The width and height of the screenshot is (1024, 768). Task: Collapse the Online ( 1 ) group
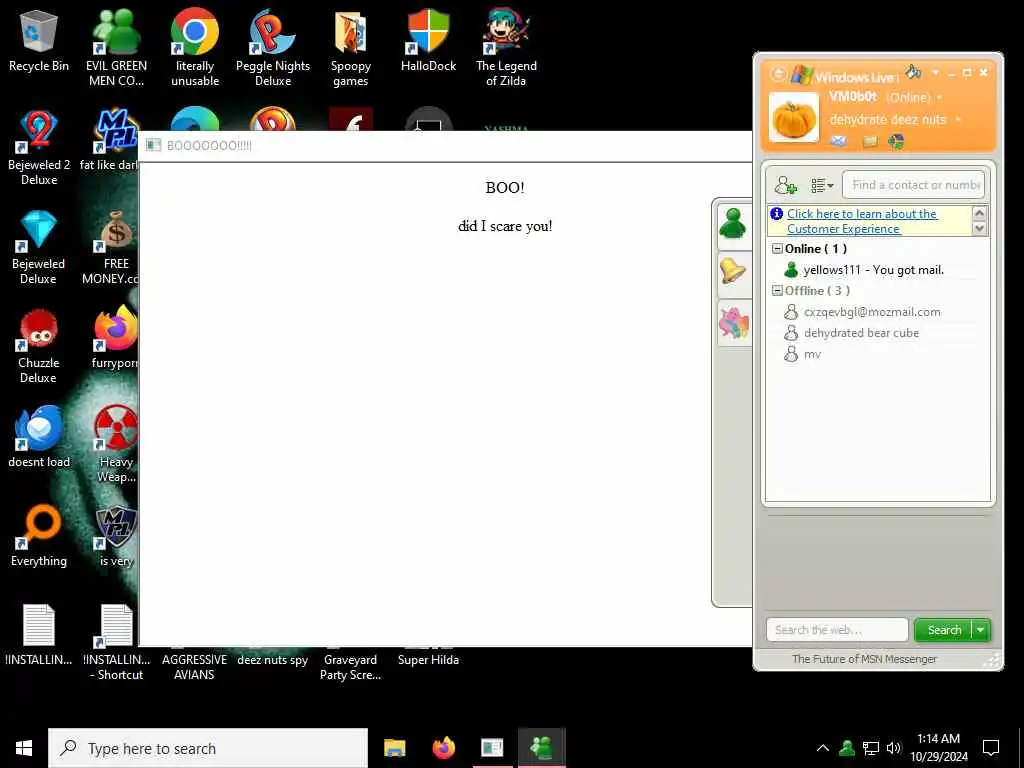777,249
